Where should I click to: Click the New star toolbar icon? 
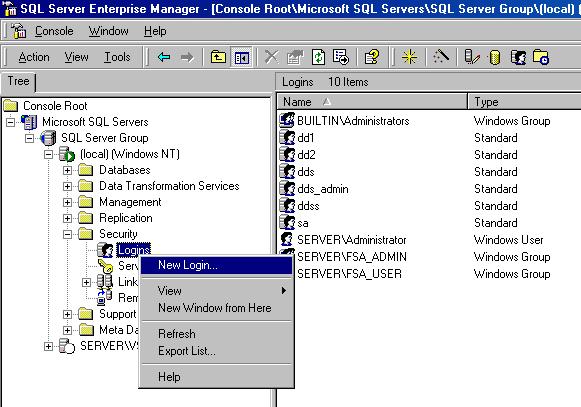409,57
